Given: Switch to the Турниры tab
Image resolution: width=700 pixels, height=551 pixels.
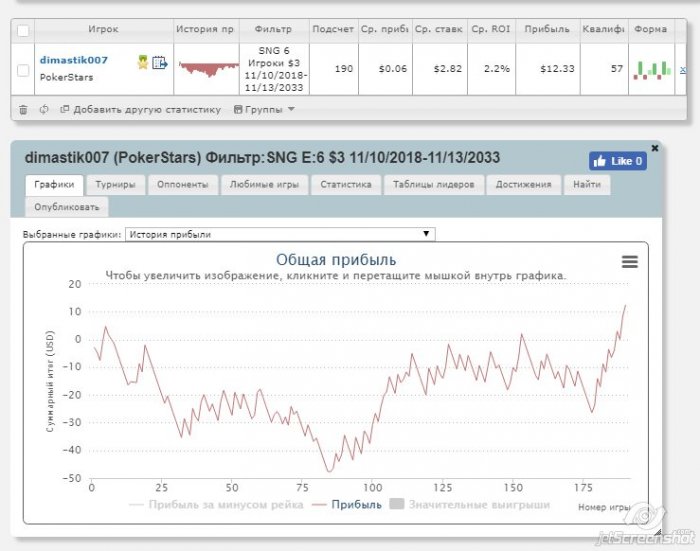Looking at the screenshot, I should [x=116, y=185].
